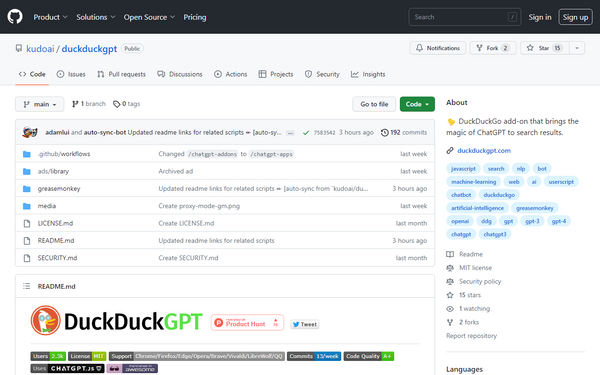Image resolution: width=600 pixels, height=375 pixels.
Task: Select the userscript topic tag
Action: [561, 182]
